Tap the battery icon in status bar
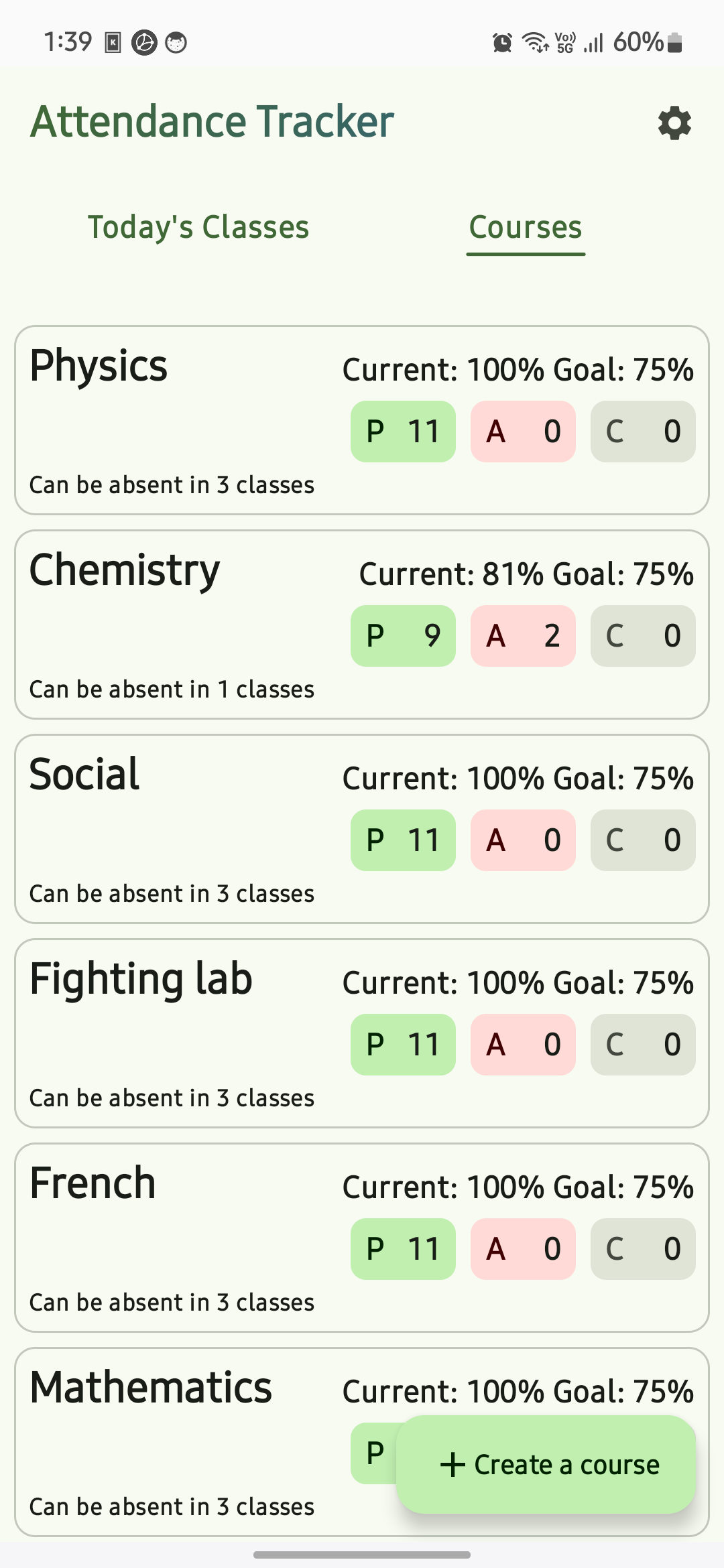 (675, 43)
